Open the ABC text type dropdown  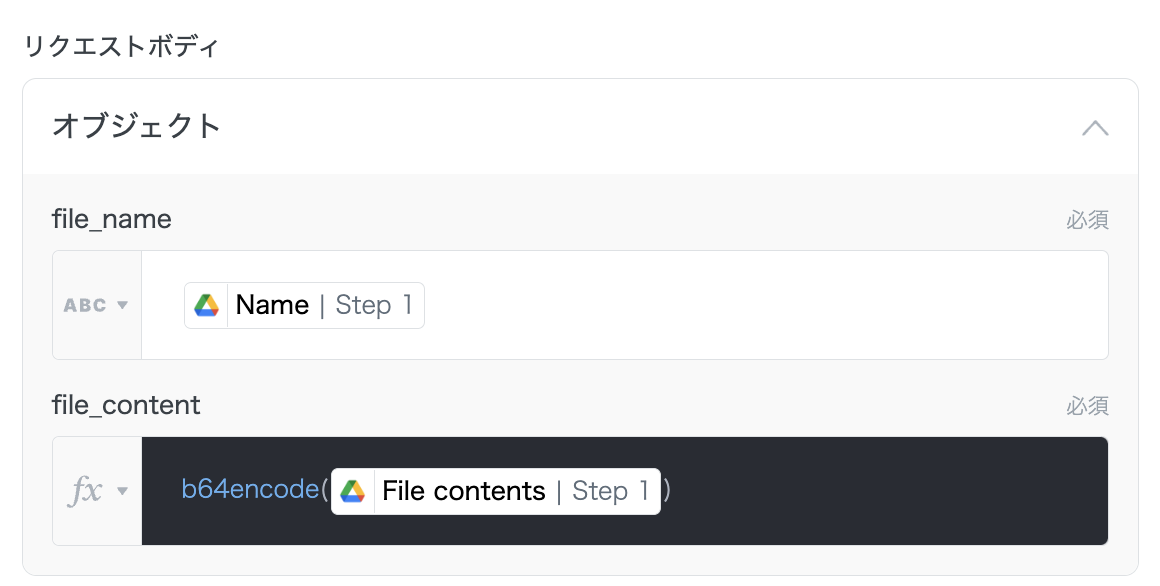(x=123, y=305)
